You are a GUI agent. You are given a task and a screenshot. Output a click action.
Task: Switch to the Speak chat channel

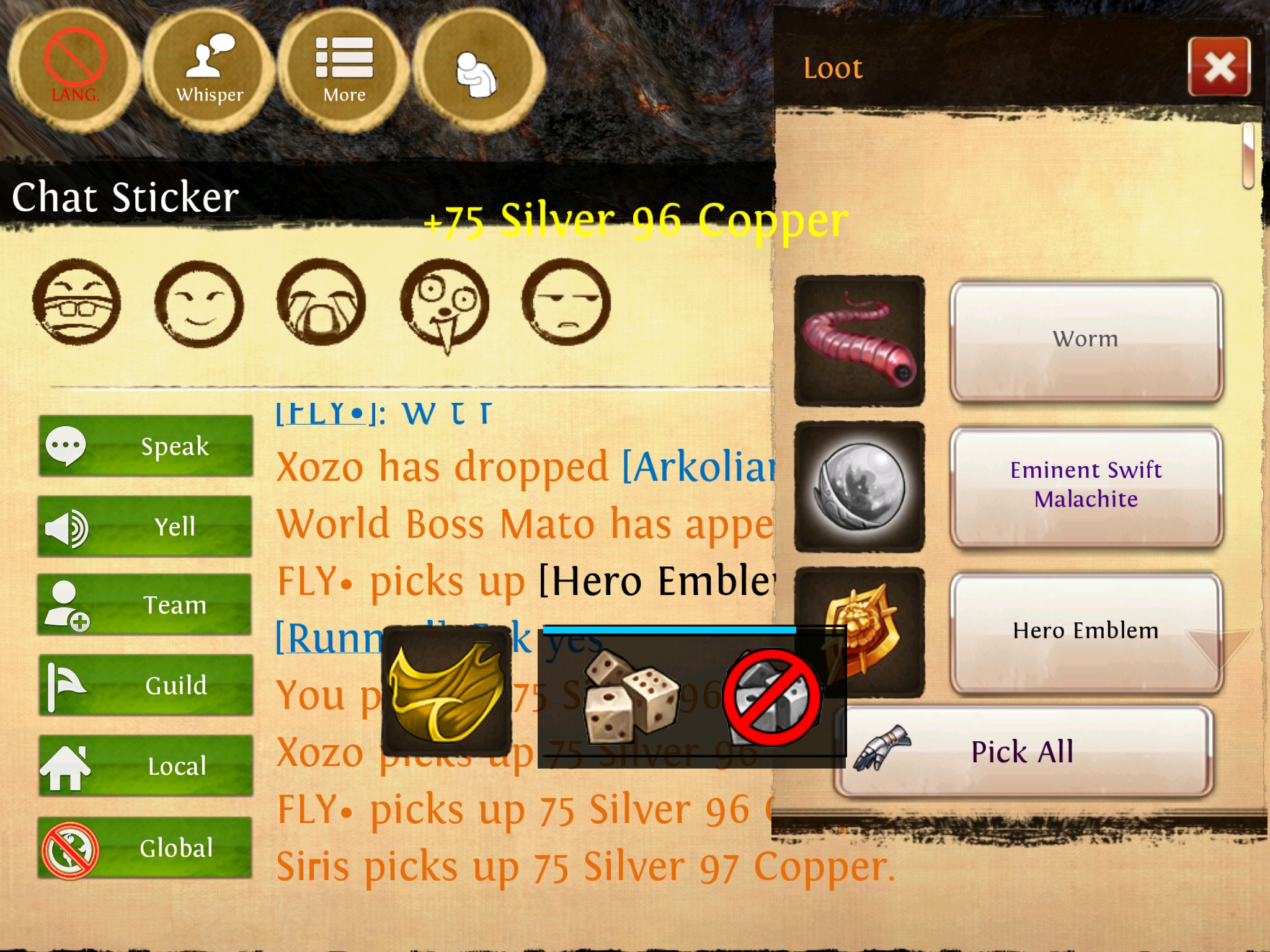point(145,446)
